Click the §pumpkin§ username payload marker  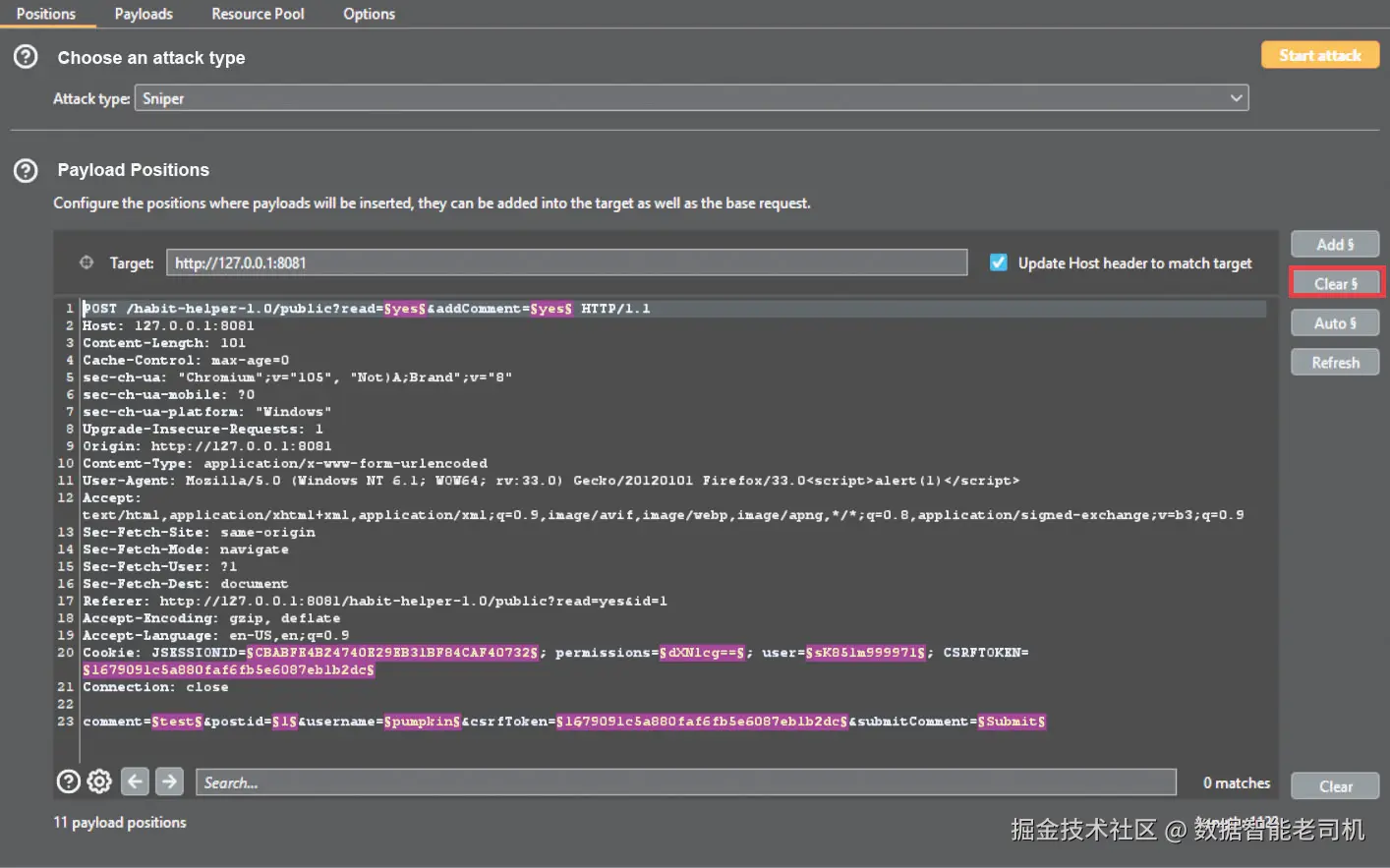[422, 722]
